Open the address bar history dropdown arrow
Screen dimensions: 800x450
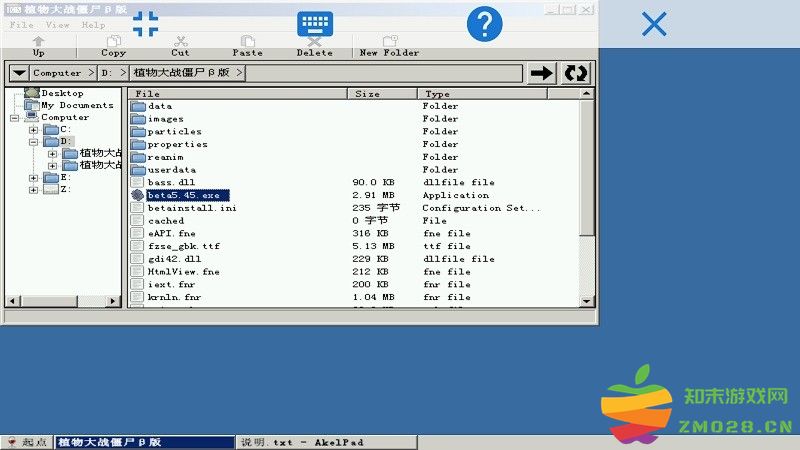pos(19,73)
